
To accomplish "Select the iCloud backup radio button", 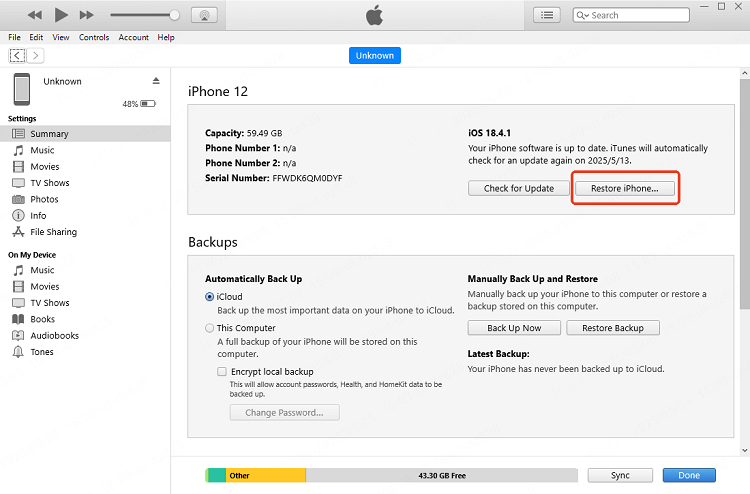I will click(209, 297).
